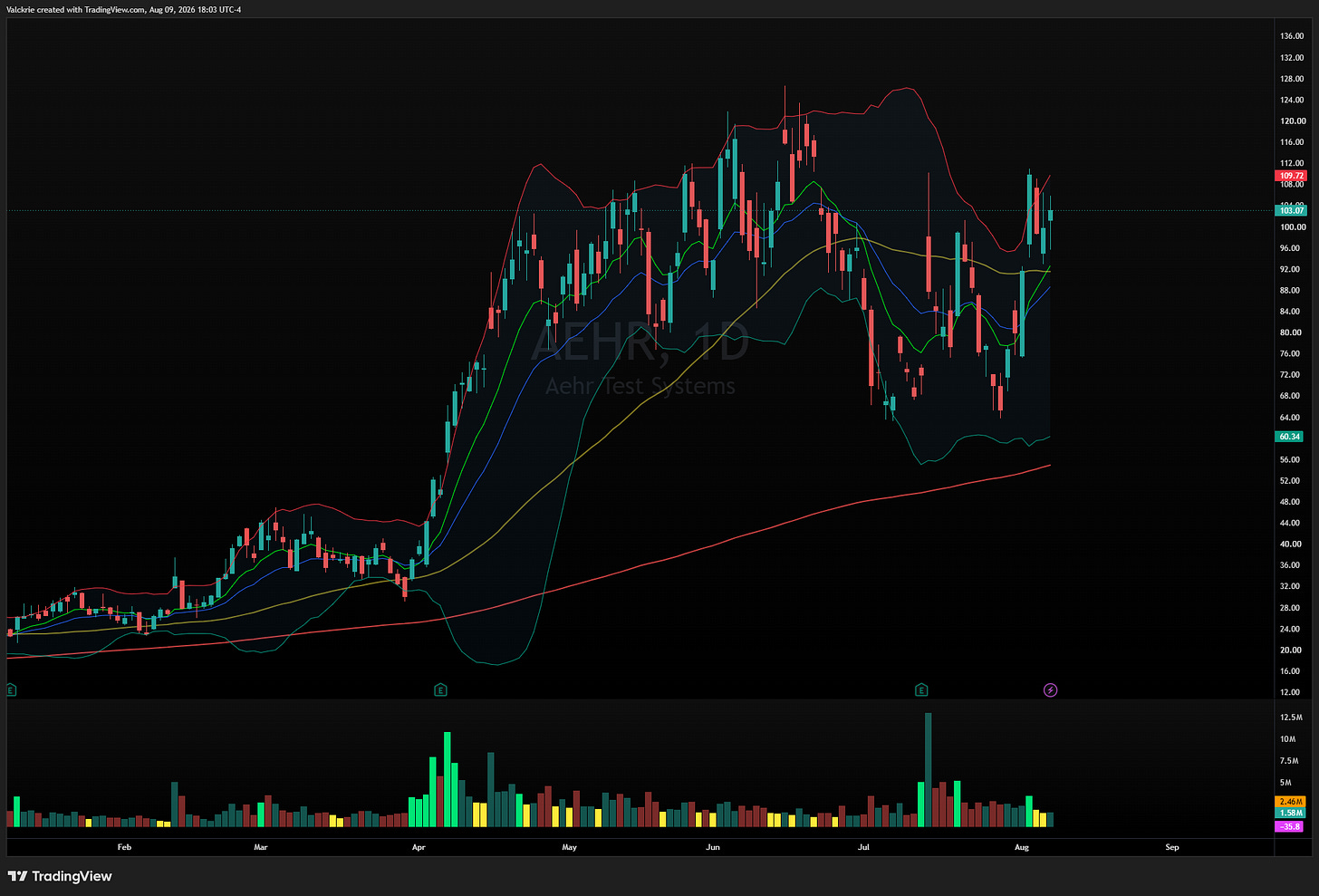The image size is (1319, 896).
Task: Select the Apr label on the time axis
Action: click(419, 847)
